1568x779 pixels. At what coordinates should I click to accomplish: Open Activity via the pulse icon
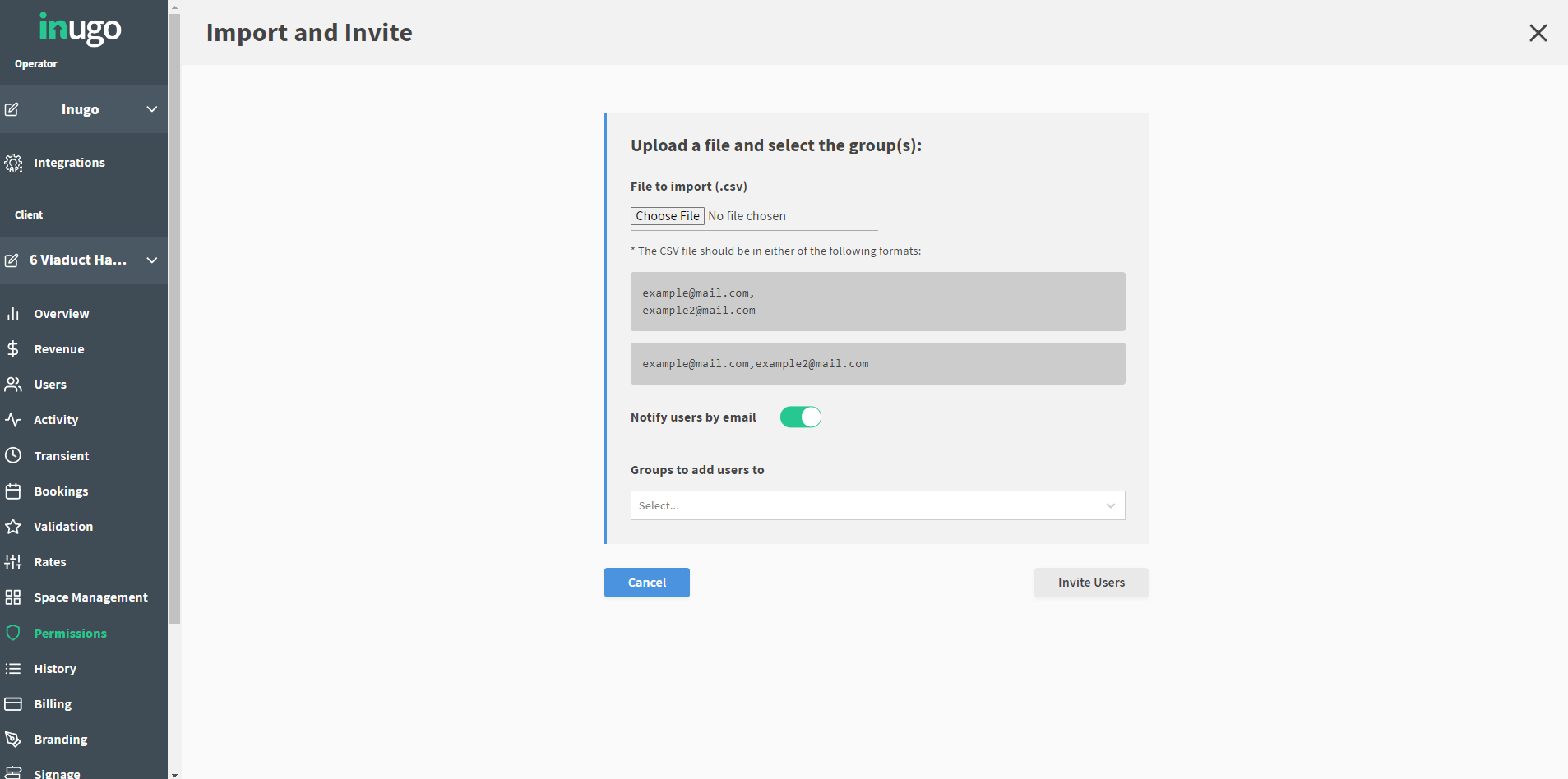click(13, 419)
